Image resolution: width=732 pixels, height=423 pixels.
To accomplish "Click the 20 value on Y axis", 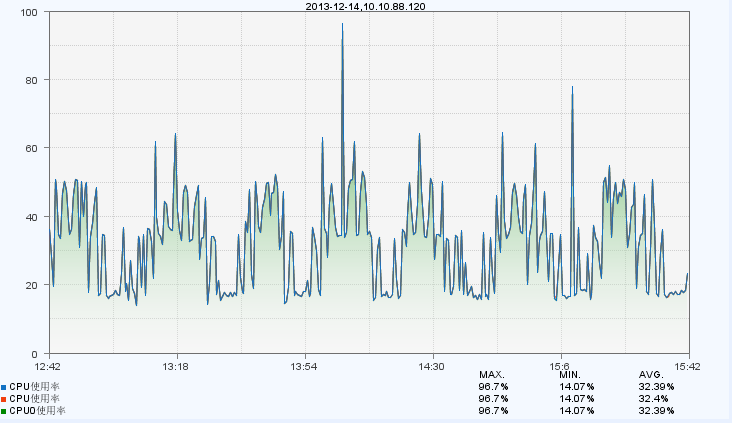I will click(31, 285).
